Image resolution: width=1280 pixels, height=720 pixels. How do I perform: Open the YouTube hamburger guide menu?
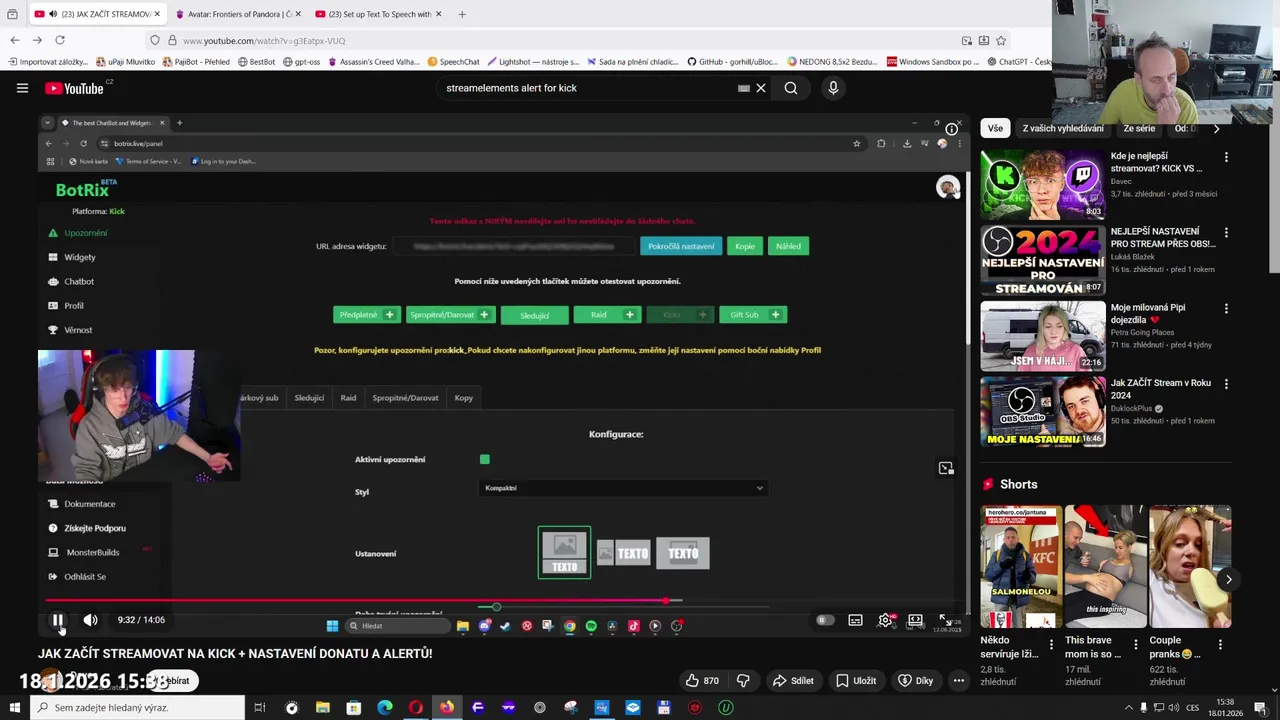(22, 88)
